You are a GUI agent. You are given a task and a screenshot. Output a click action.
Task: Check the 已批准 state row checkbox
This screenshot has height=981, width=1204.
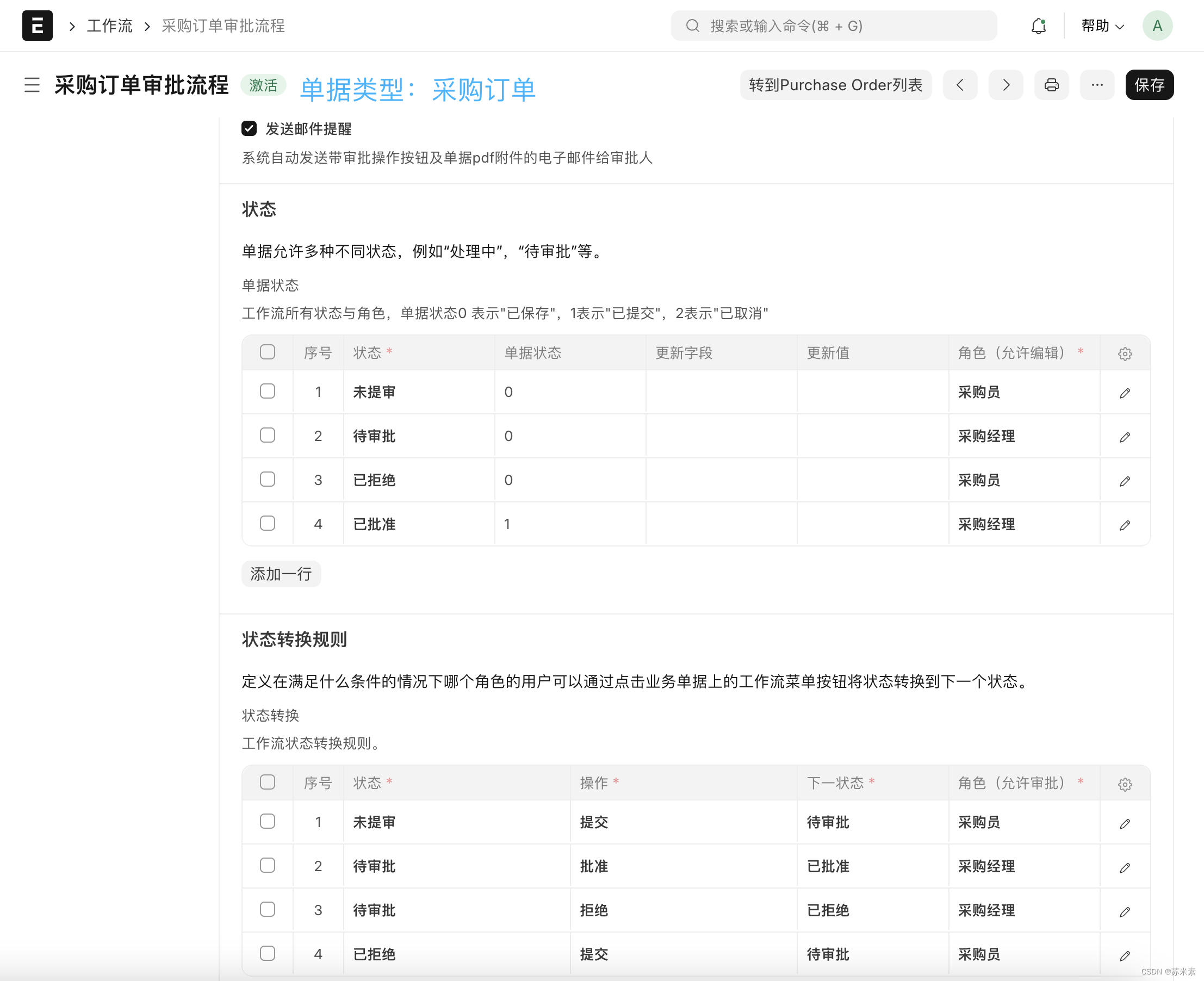[x=267, y=523]
